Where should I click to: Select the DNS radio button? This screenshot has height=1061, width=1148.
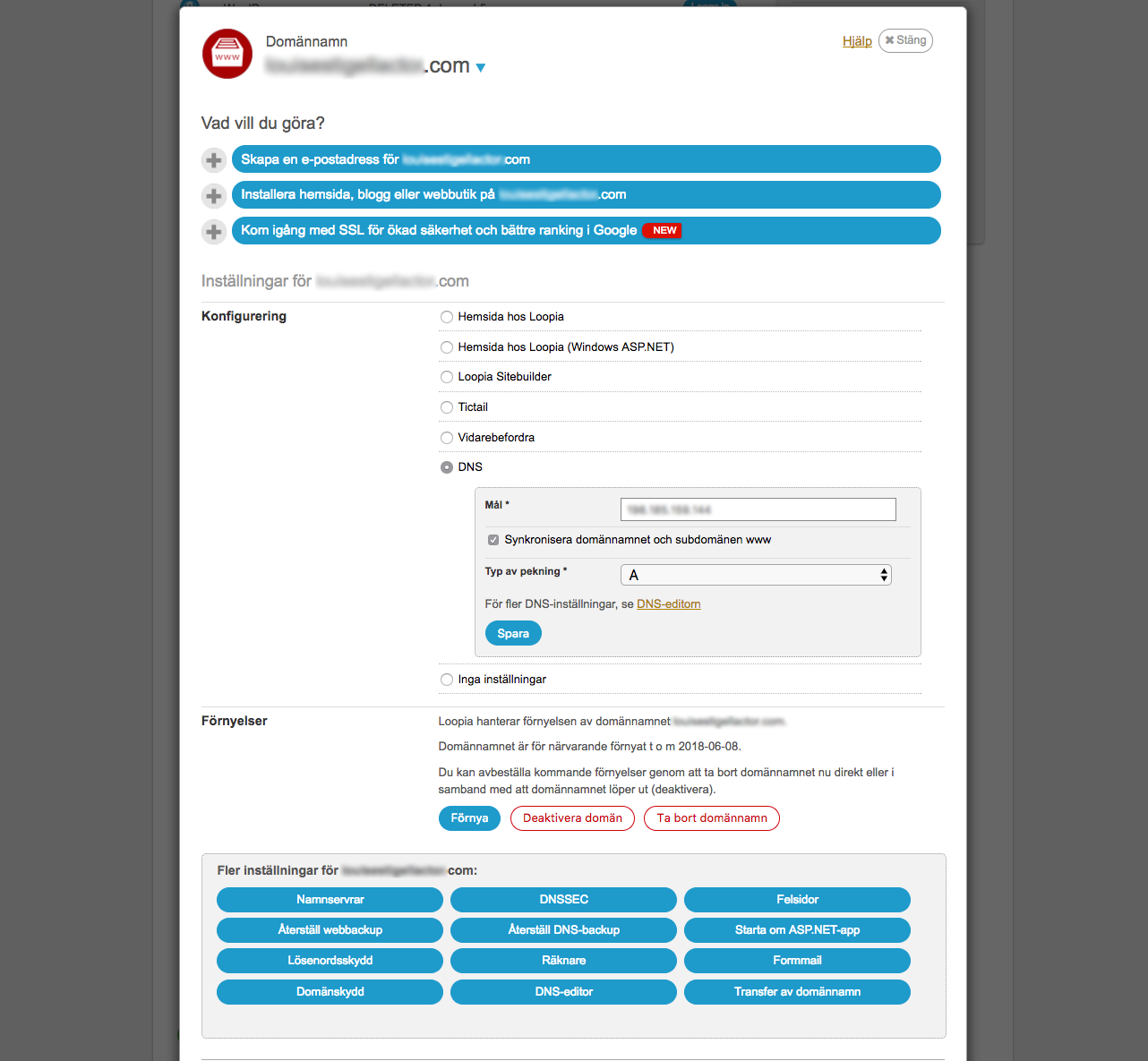coord(447,467)
